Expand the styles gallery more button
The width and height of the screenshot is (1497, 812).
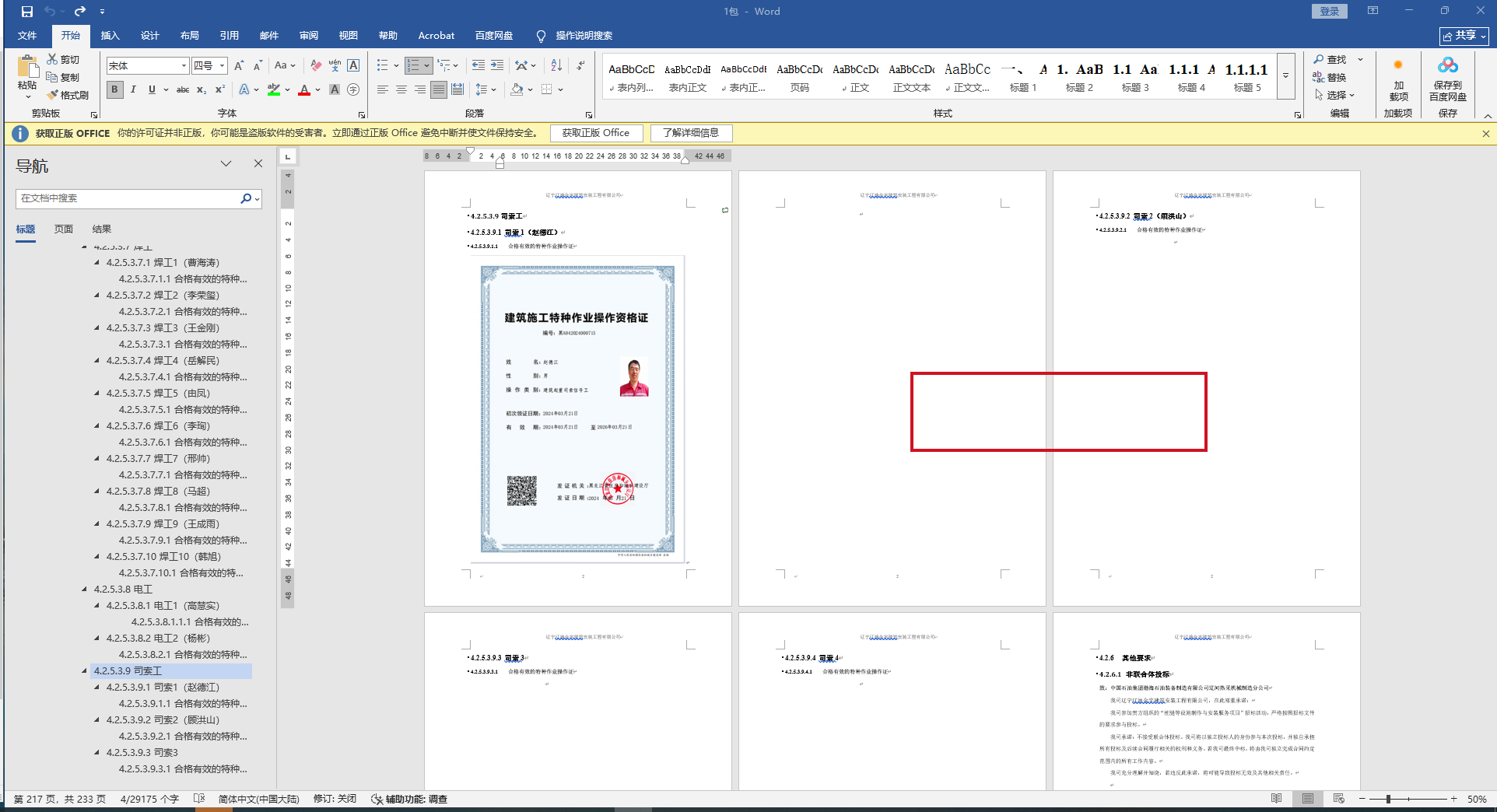click(x=1286, y=76)
